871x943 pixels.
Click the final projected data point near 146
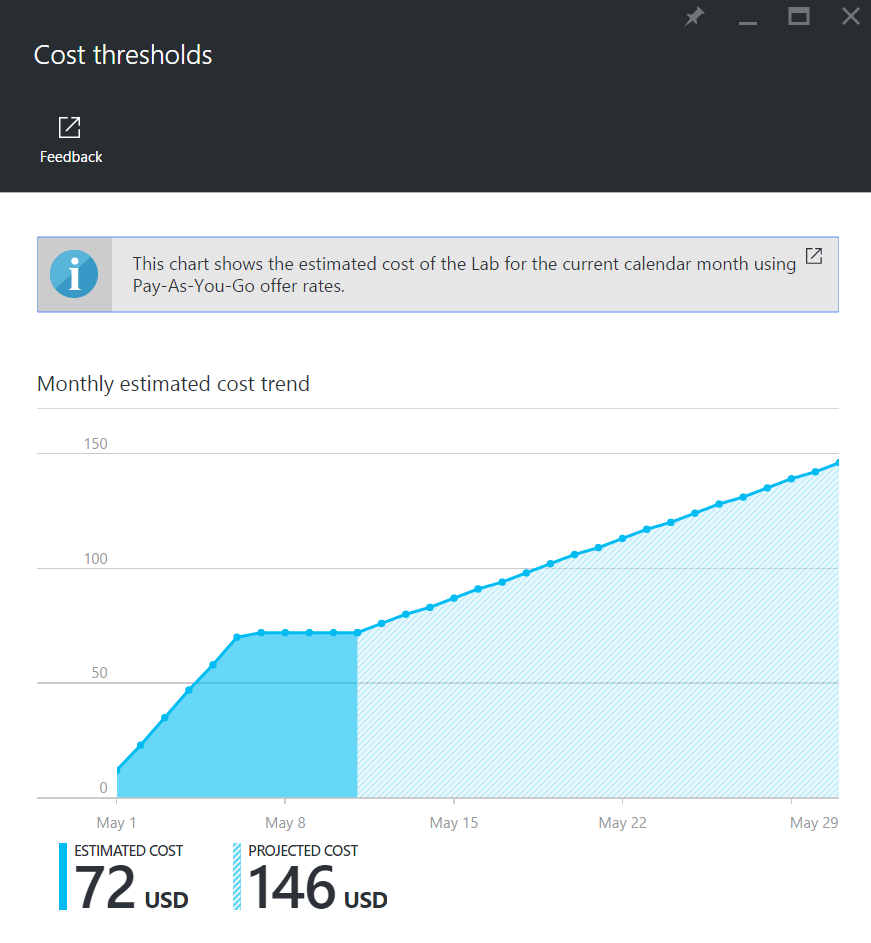pyautogui.click(x=837, y=463)
